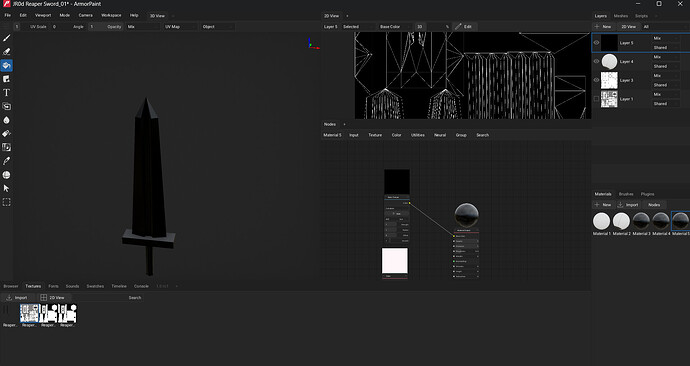Click the grid icon beside textures 2D View
This screenshot has width=690, height=366.
click(44, 298)
